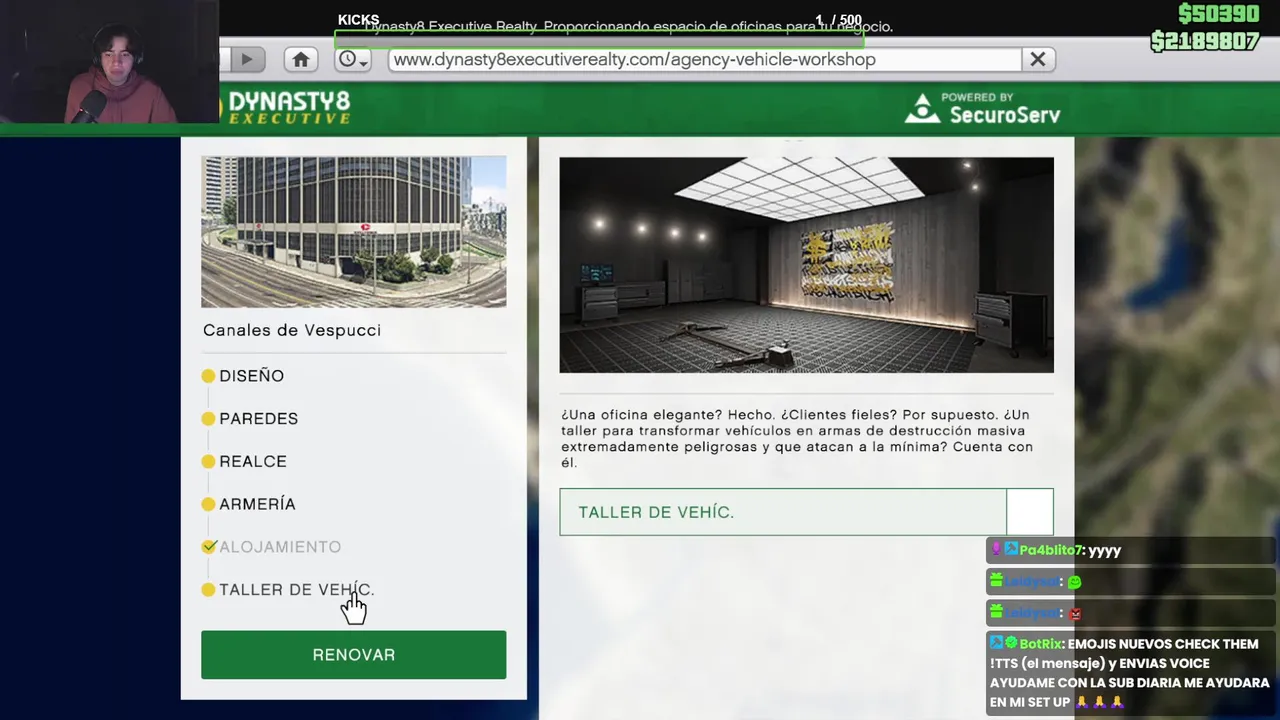Image resolution: width=1280 pixels, height=720 pixels.
Task: Click the website address bar
Action: tap(704, 59)
